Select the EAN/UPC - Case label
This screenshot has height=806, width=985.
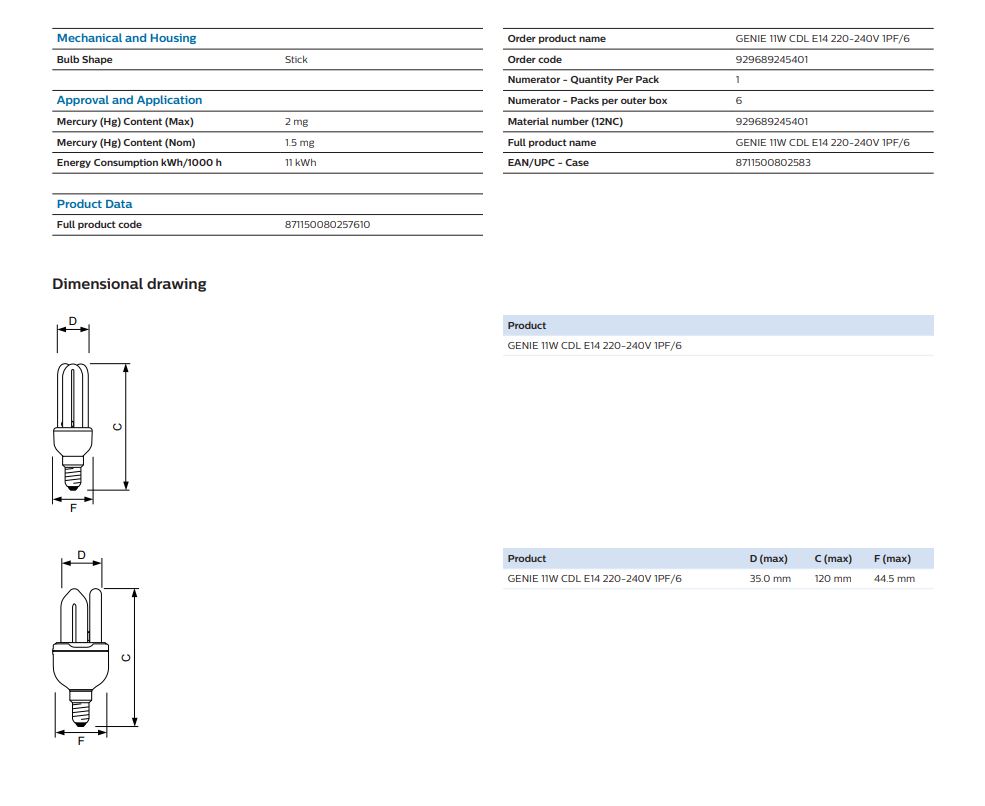[x=548, y=163]
